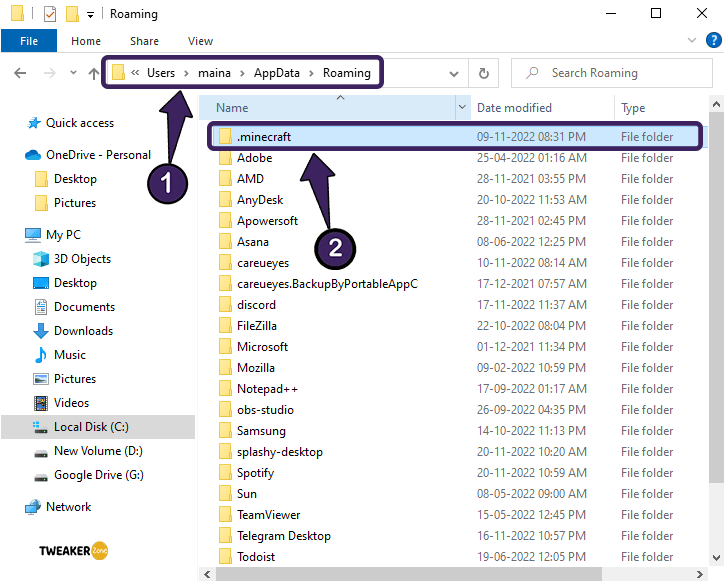Click the Forward navigation arrow
The width and height of the screenshot is (724, 581).
pos(49,73)
